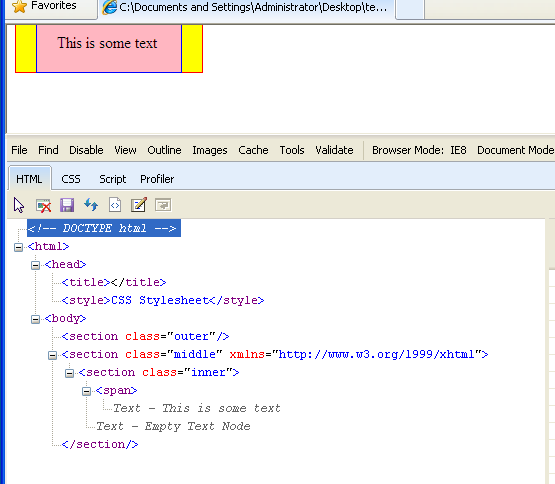Collapse the span node
The image size is (555, 484).
click(x=86, y=391)
